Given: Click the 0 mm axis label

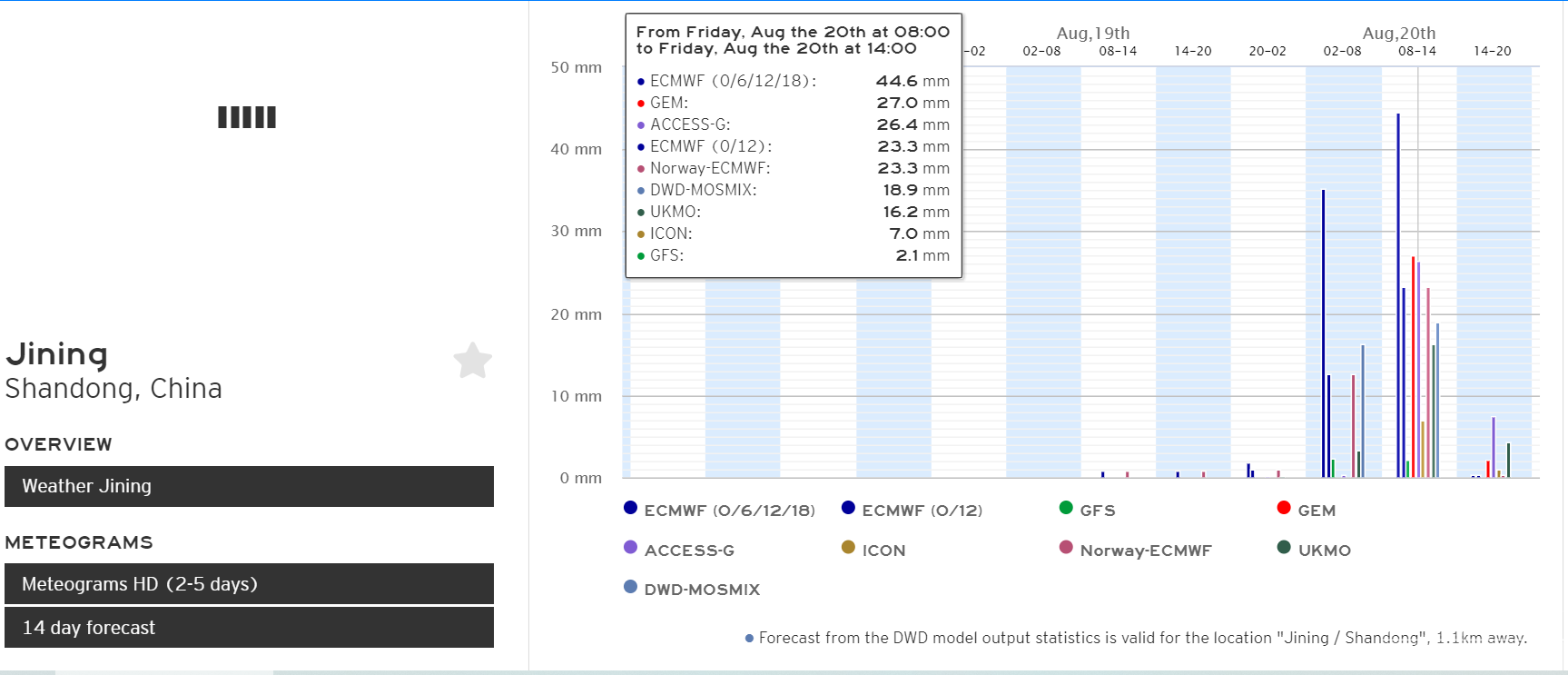Looking at the screenshot, I should point(581,478).
